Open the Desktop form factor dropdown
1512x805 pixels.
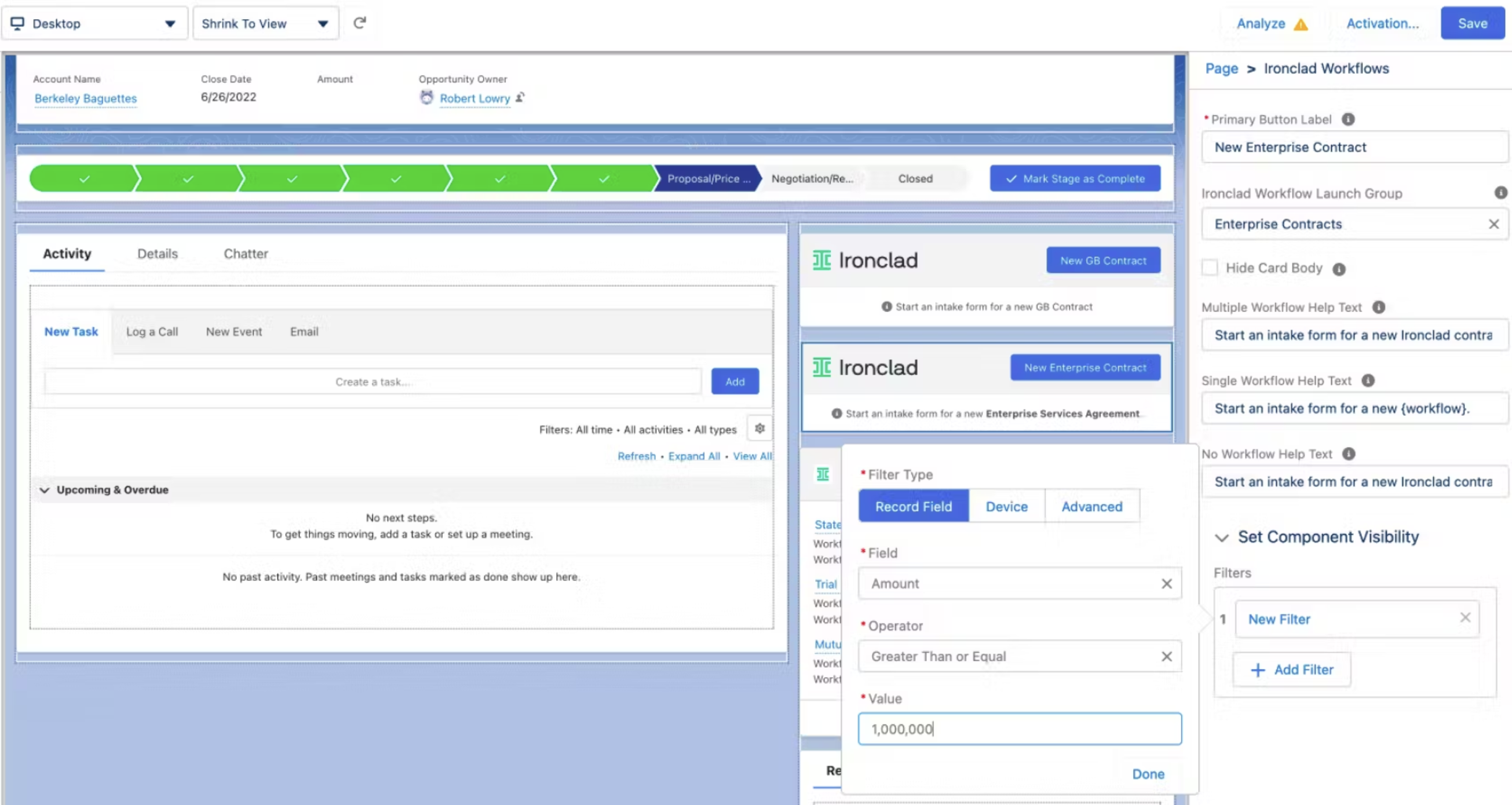coord(94,24)
